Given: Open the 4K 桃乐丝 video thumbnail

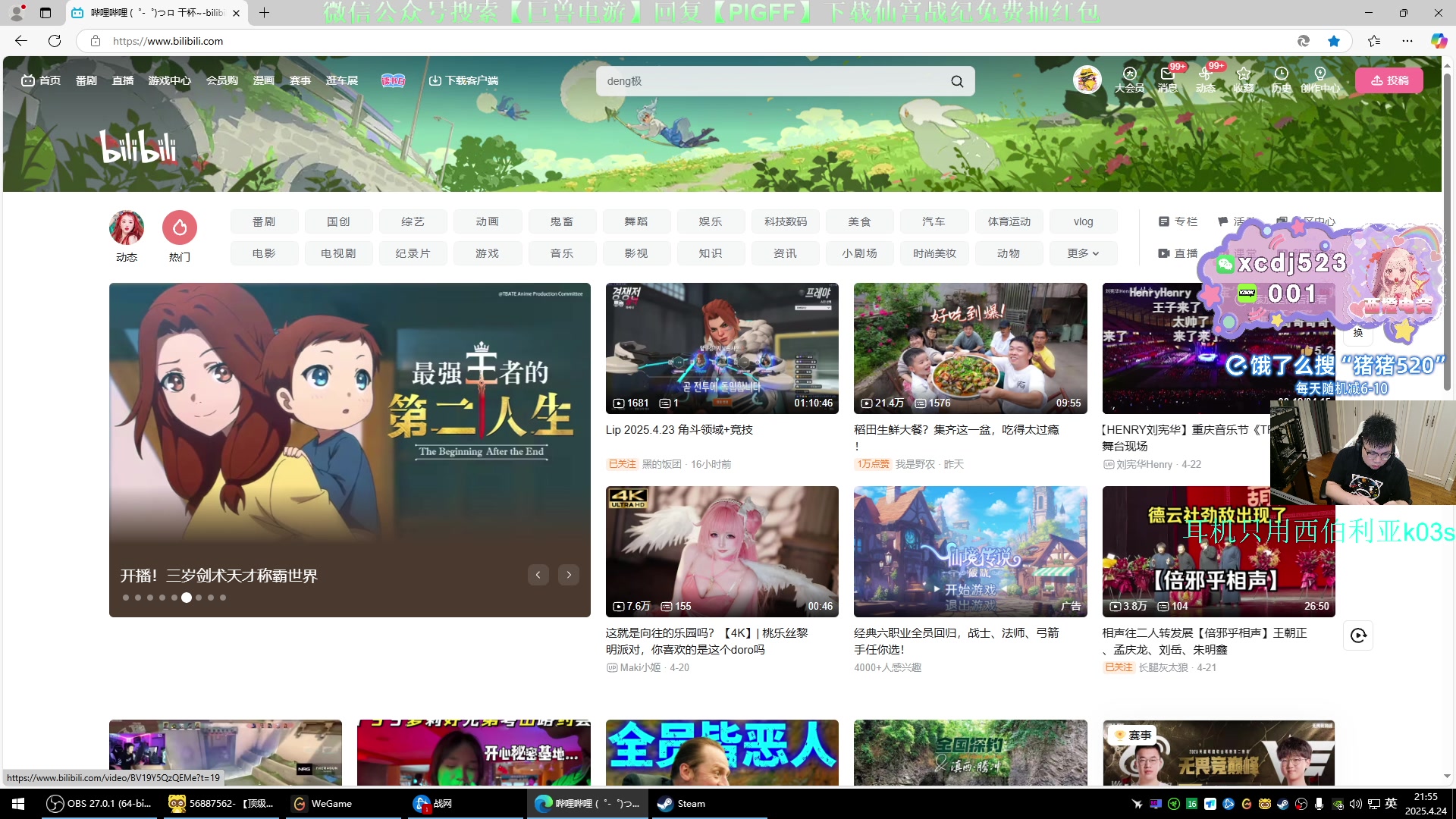Looking at the screenshot, I should point(722,551).
